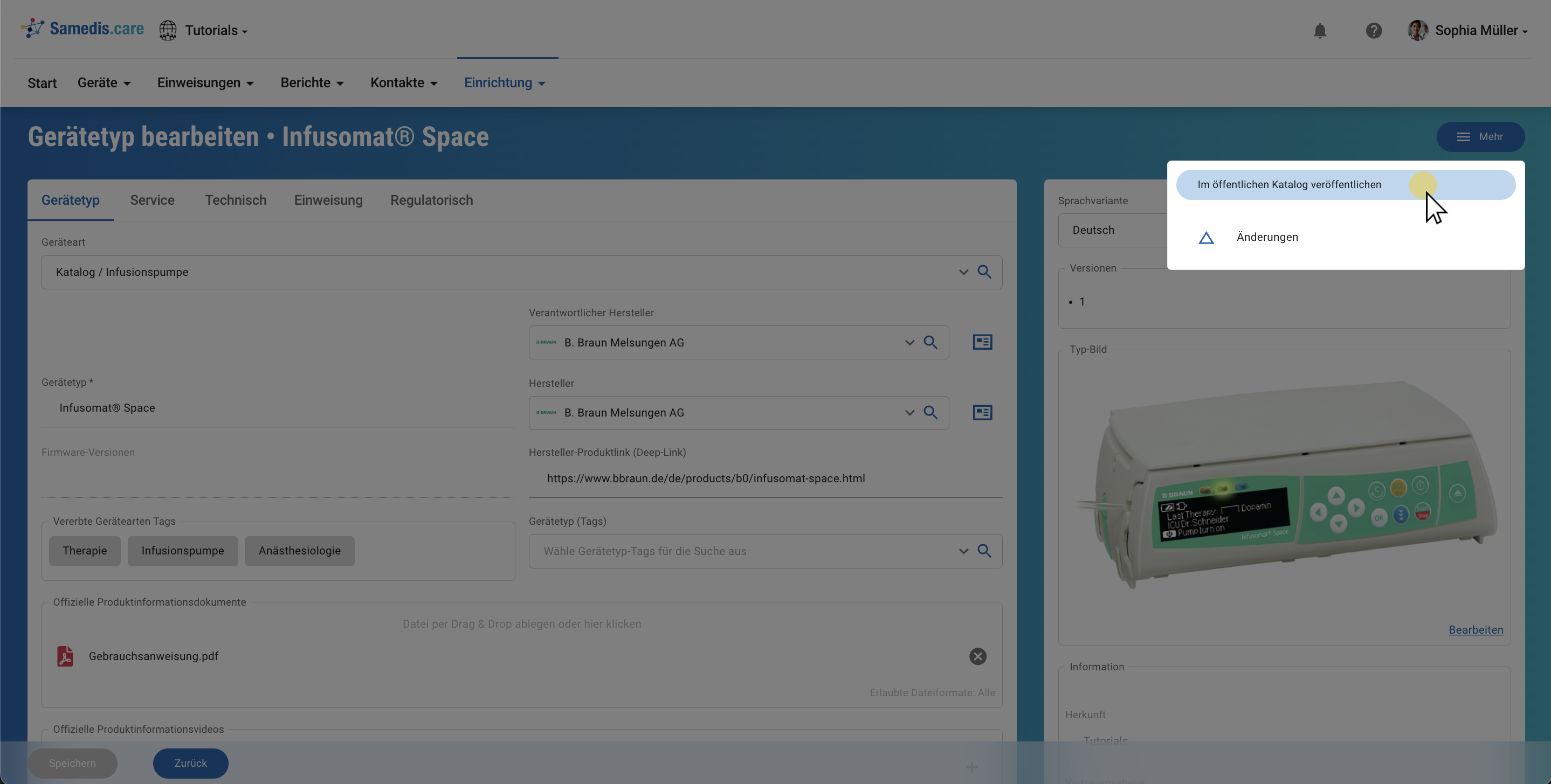Click the search icon in Hersteller field
1551x784 pixels.
pos(930,413)
